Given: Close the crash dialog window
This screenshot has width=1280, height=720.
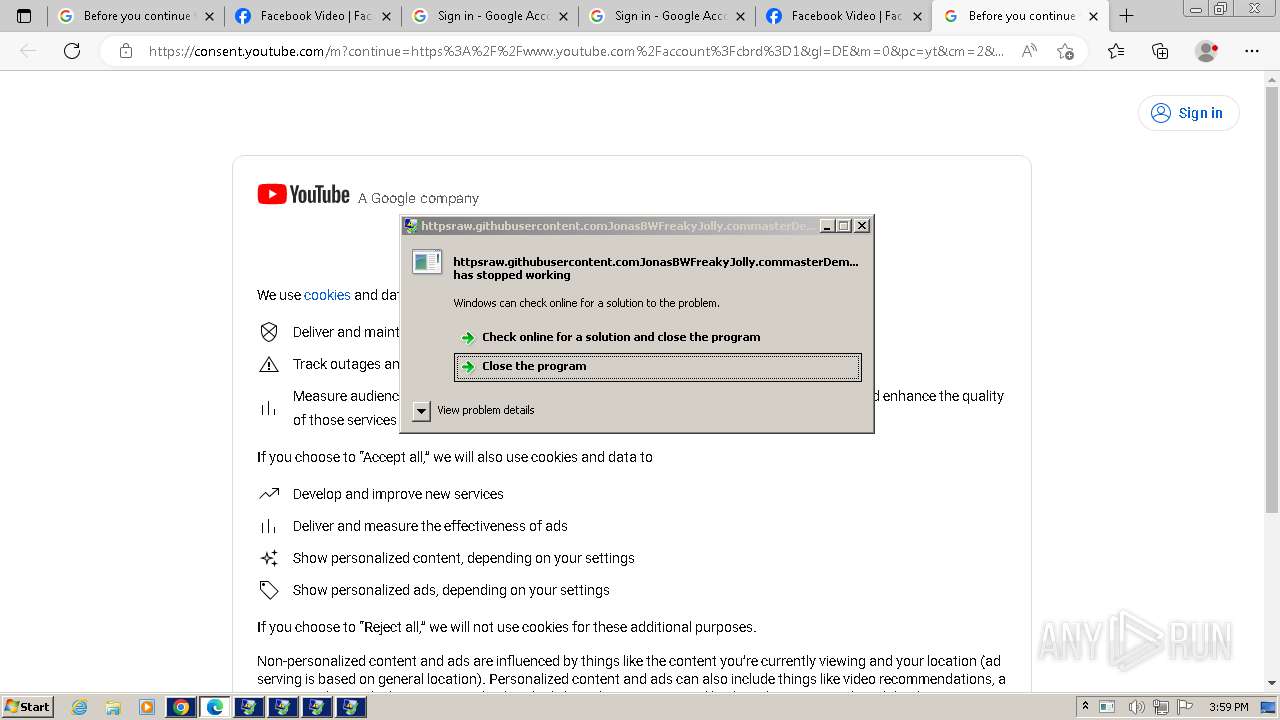Looking at the screenshot, I should pyautogui.click(x=862, y=226).
